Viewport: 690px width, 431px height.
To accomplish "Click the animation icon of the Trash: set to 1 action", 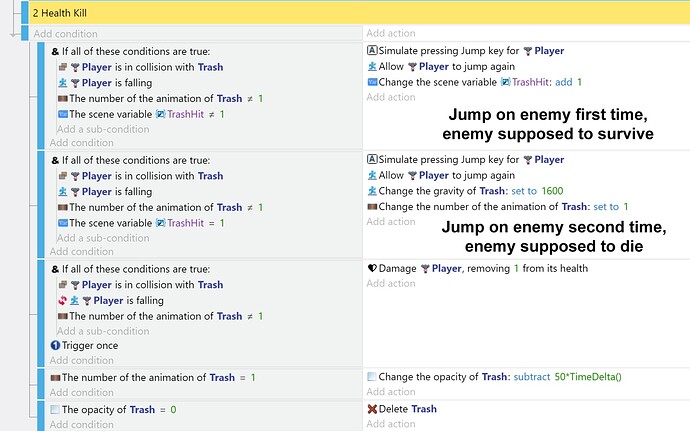I will [x=372, y=207].
